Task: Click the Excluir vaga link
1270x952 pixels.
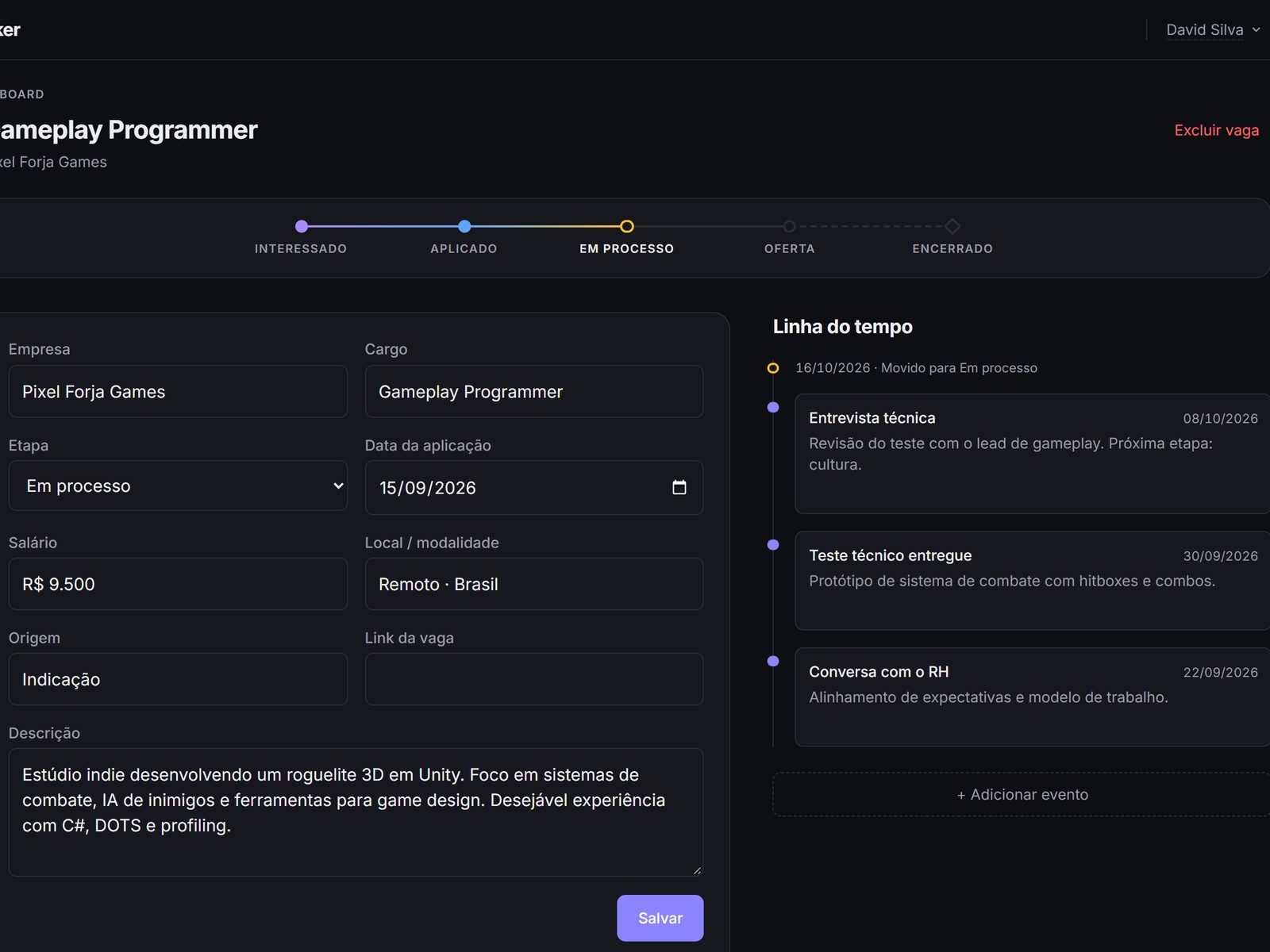Action: point(1216,130)
